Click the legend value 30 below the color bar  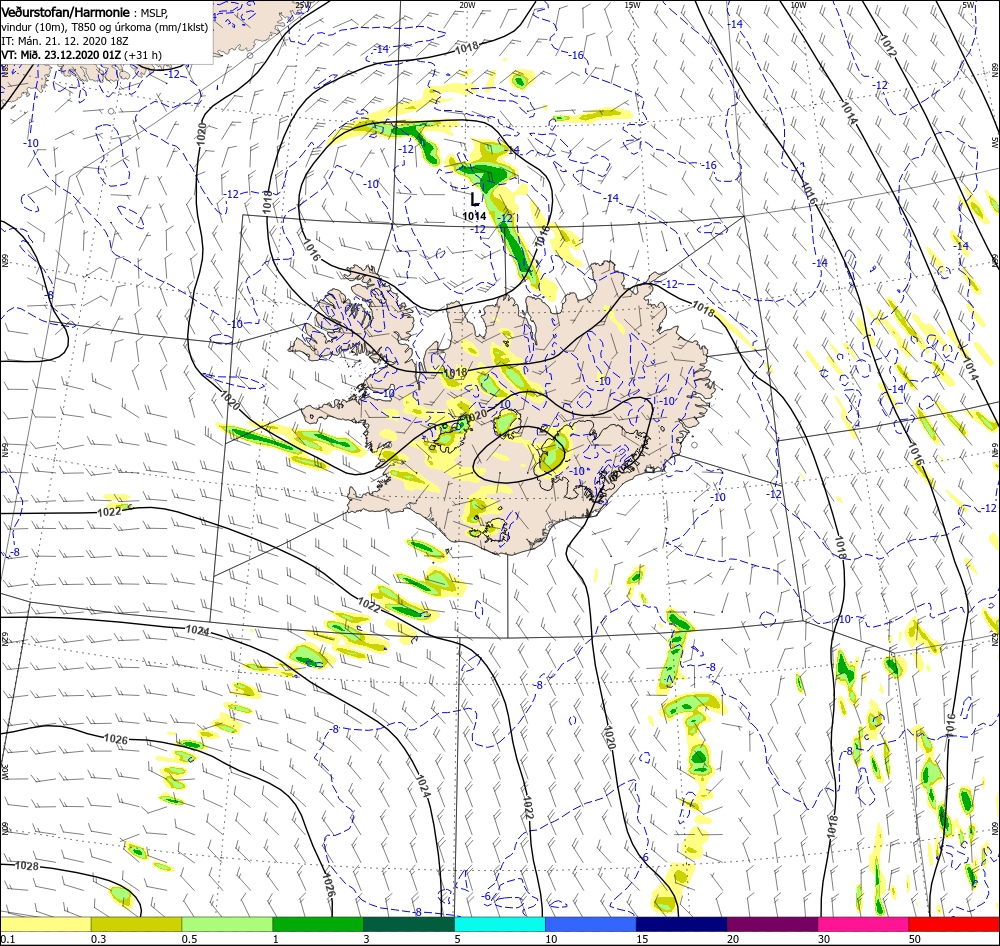(823, 939)
